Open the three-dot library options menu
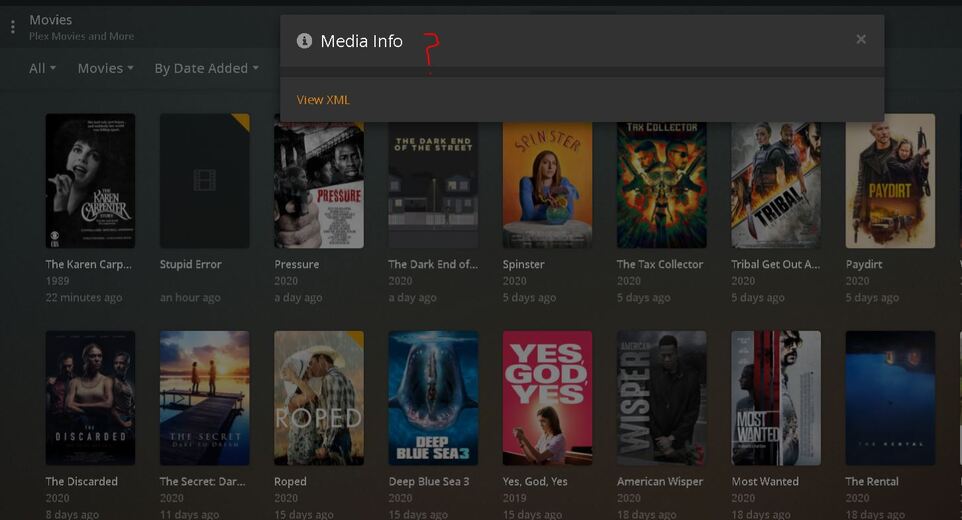962x520 pixels. 13,27
